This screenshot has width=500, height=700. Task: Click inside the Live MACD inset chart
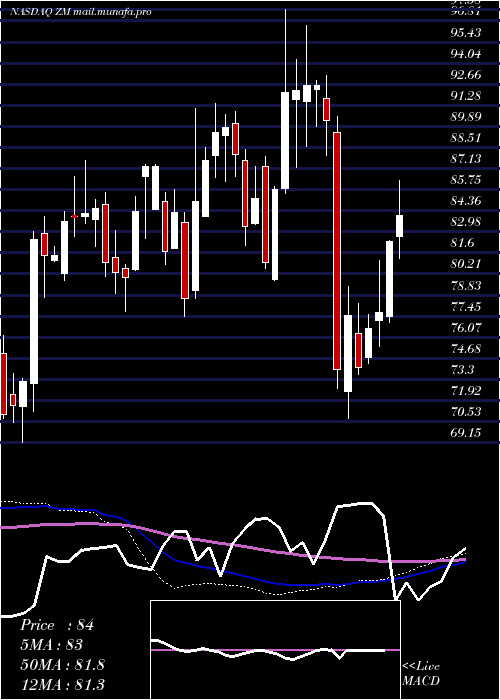[x=275, y=650]
